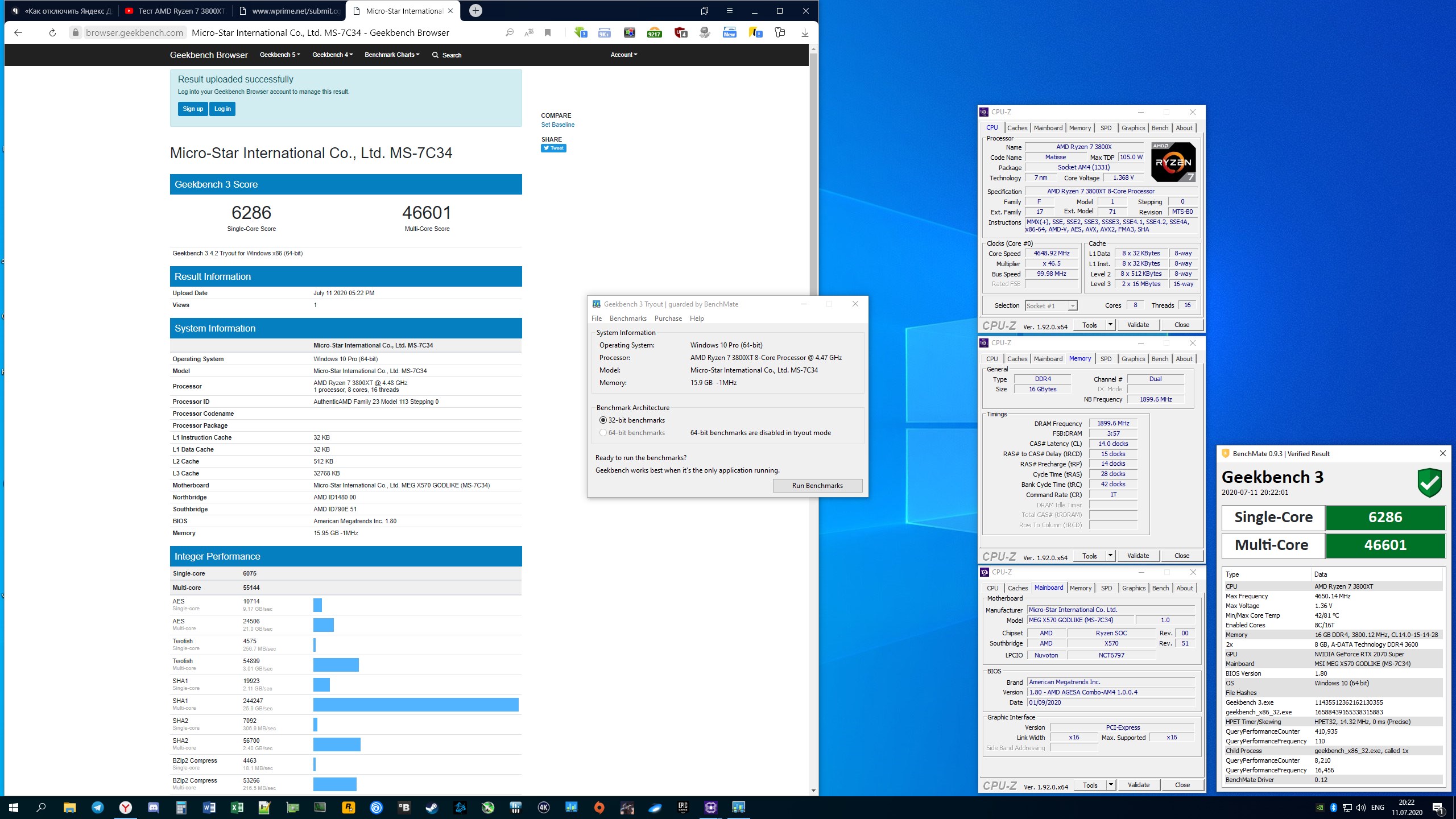Open the File menu in Geekbench 3 window
The height and width of the screenshot is (819, 1456).
pyautogui.click(x=597, y=318)
